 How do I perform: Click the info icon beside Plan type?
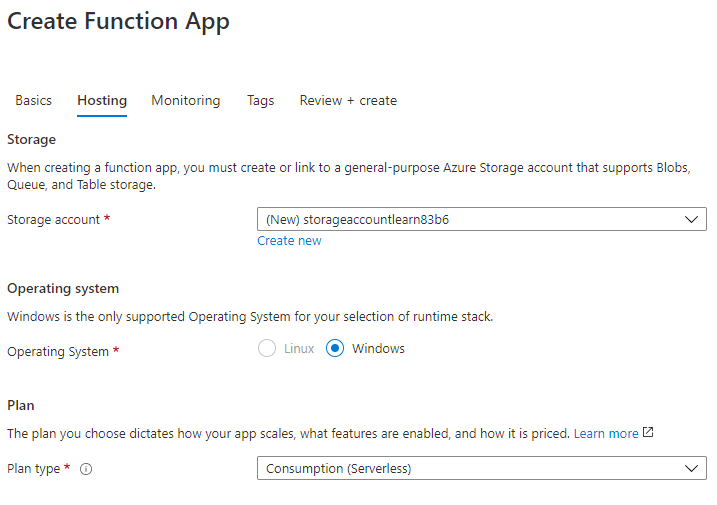tap(86, 469)
